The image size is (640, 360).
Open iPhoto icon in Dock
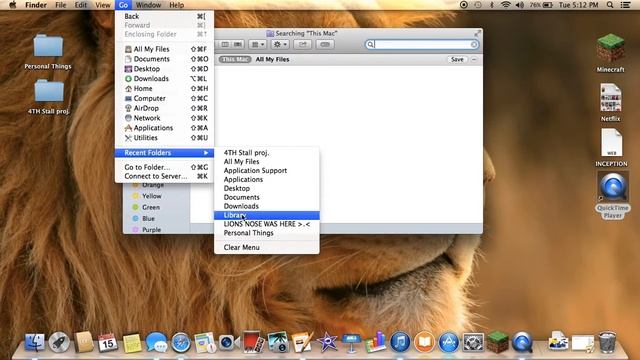point(278,342)
